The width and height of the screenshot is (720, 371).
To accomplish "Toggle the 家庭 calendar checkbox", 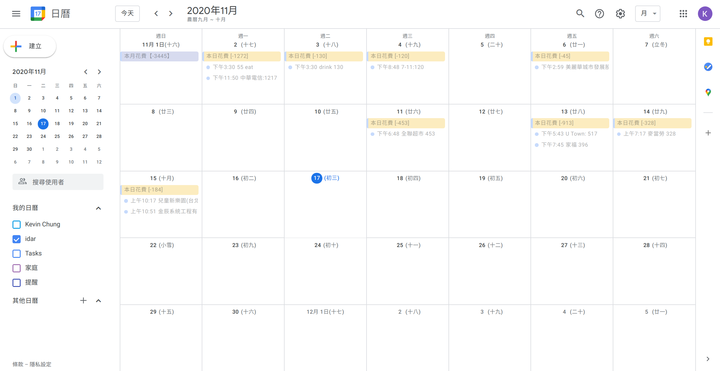I will (x=17, y=268).
